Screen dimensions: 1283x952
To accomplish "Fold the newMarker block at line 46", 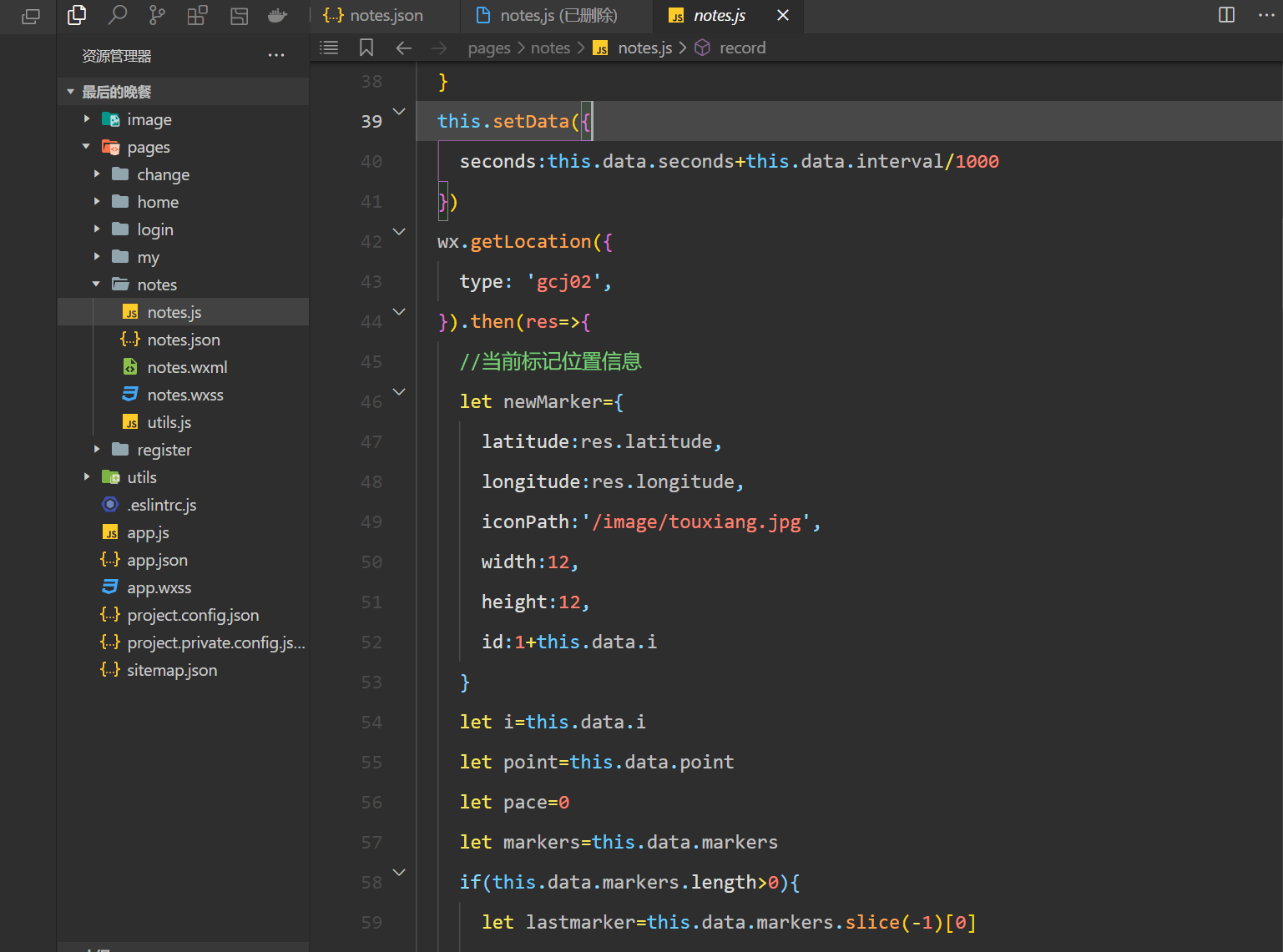I will pos(399,392).
